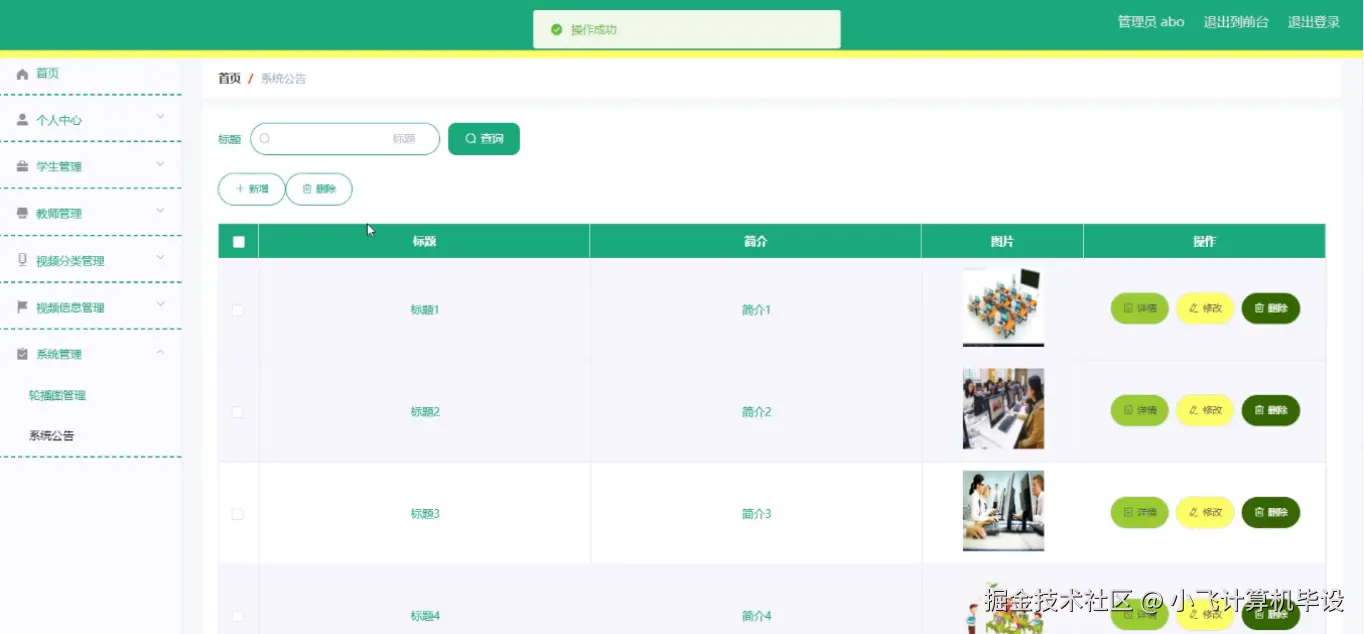Click 修改 button for 标题1 row
Viewport: 1364px width, 634px height.
[x=1205, y=309]
